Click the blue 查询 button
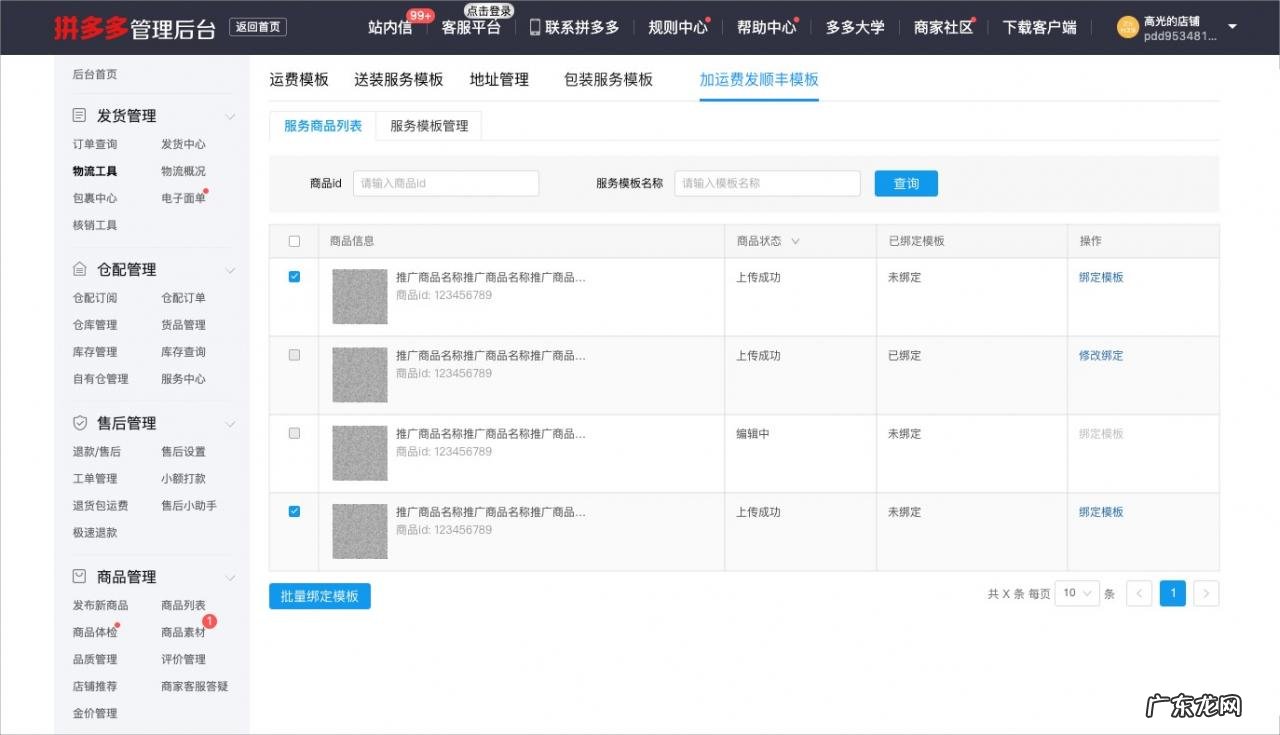 pyautogui.click(x=905, y=183)
